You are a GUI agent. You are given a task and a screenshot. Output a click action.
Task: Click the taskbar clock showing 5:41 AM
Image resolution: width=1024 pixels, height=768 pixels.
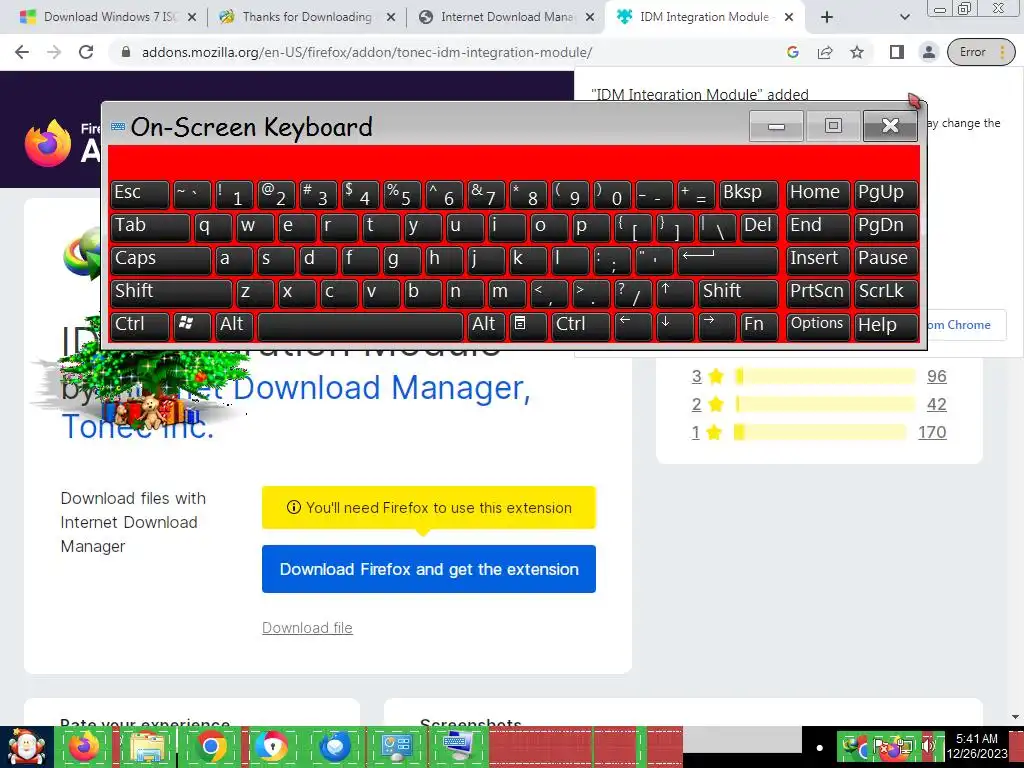point(977,746)
